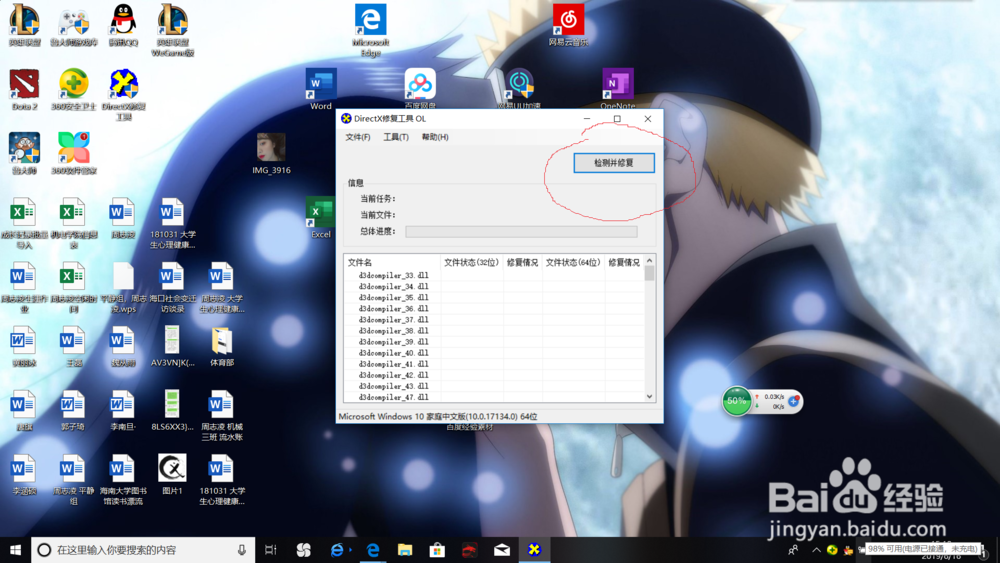Click the DirectX repair tool title bar icon
This screenshot has width=1000, height=563.
click(x=346, y=119)
